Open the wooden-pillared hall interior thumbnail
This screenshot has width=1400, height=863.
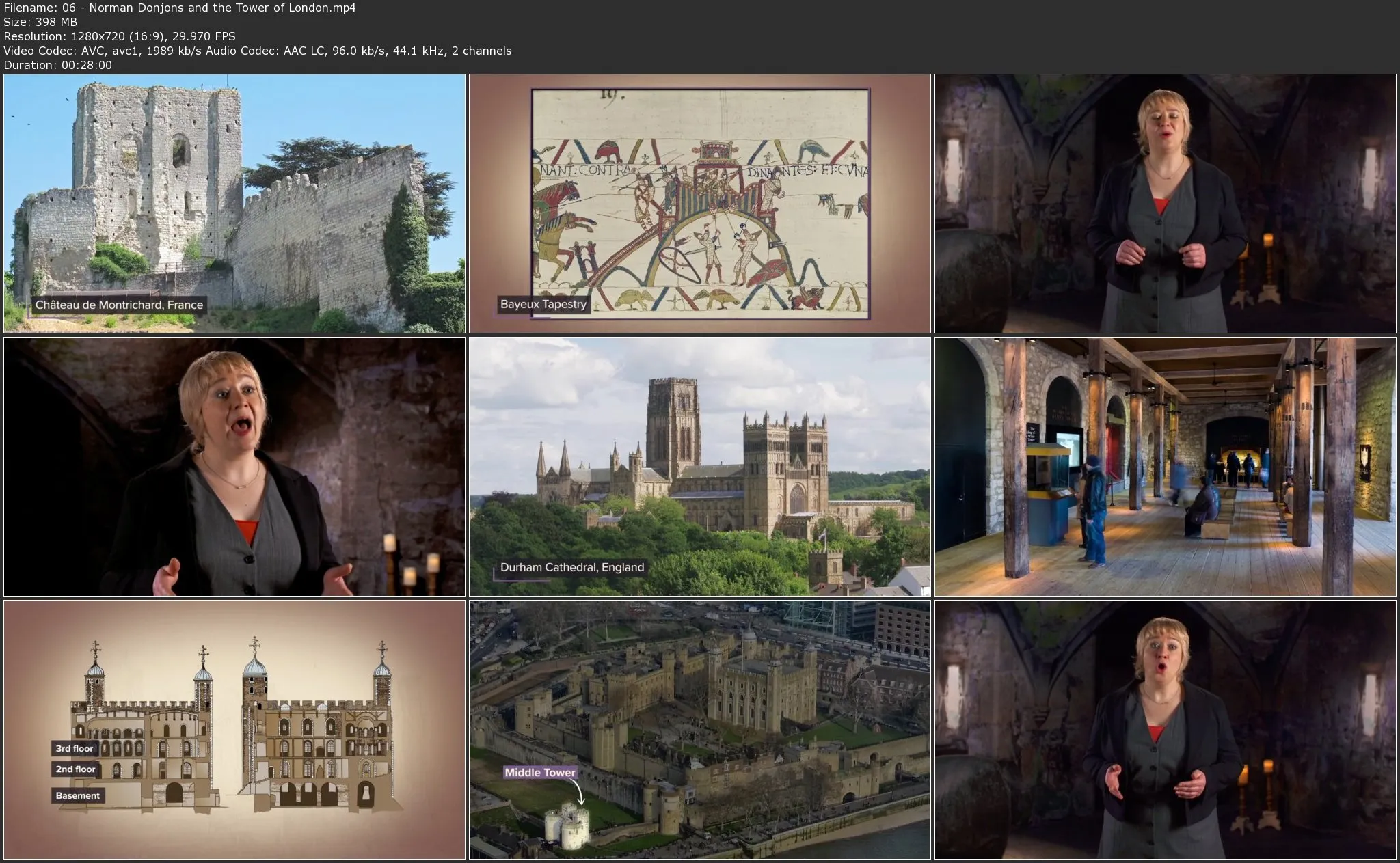pyautogui.click(x=1166, y=467)
